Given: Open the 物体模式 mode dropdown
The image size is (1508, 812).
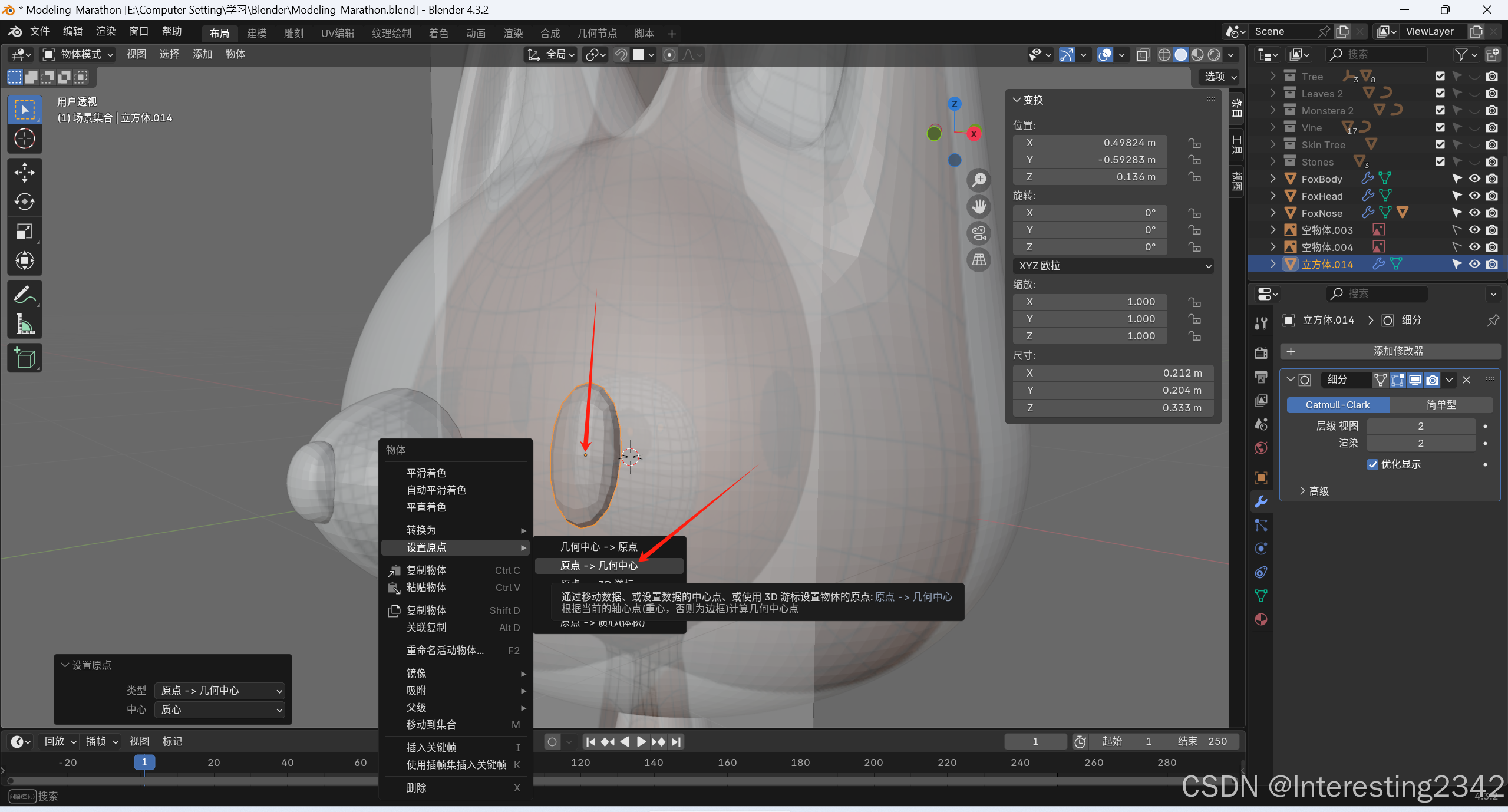Looking at the screenshot, I should (x=77, y=54).
